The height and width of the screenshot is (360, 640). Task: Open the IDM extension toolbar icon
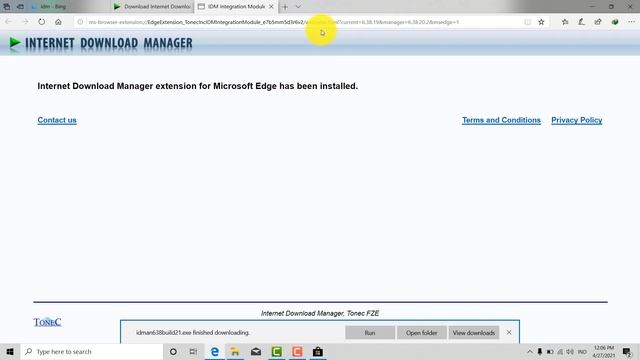point(615,22)
